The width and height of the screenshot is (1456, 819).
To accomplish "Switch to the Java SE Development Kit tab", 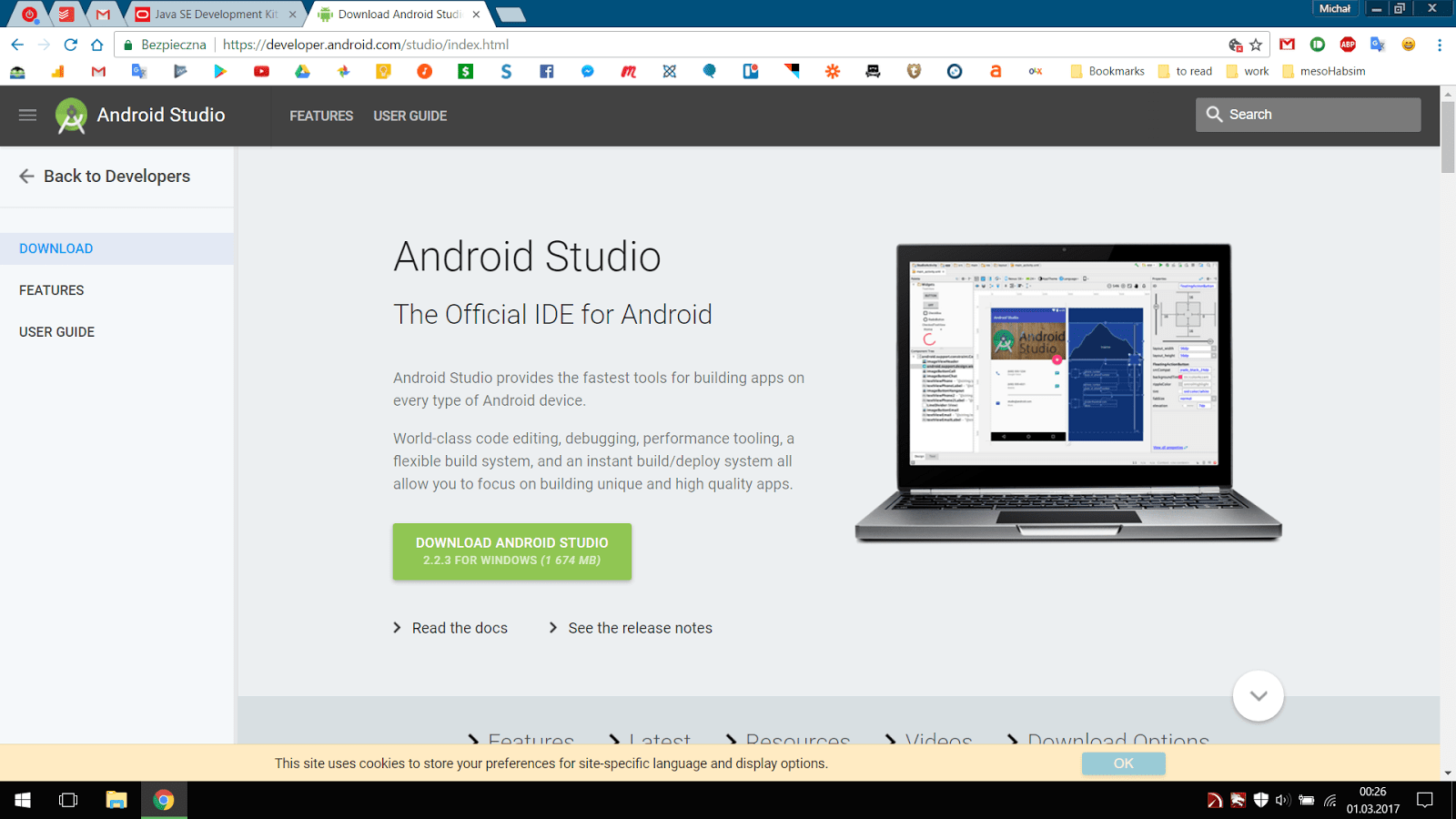I will (216, 14).
